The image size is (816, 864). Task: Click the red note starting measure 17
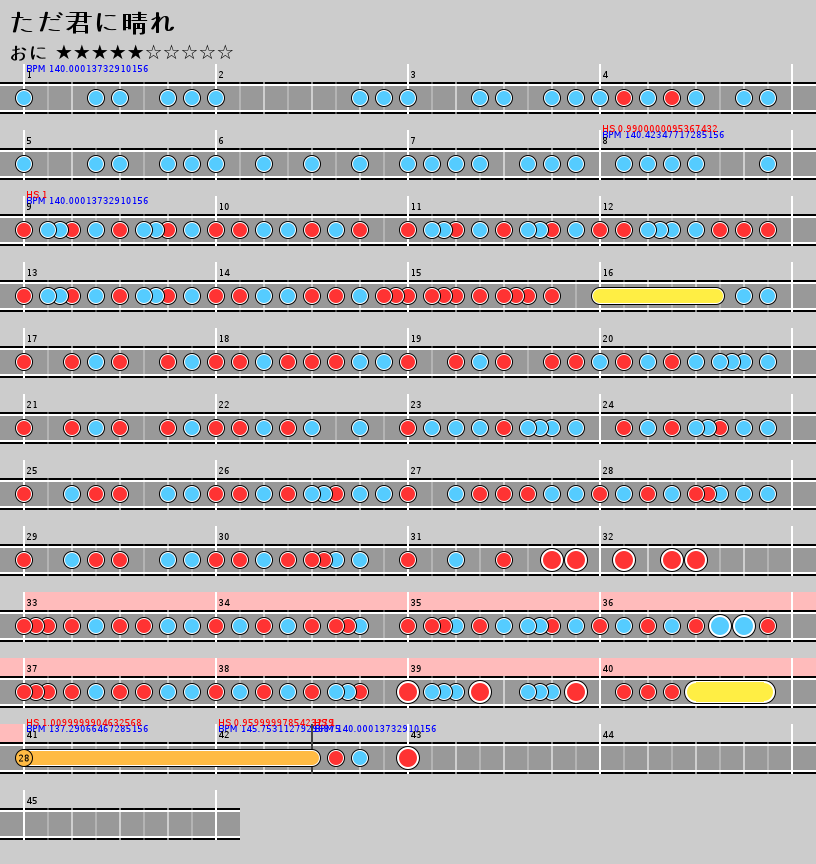[x=24, y=362]
